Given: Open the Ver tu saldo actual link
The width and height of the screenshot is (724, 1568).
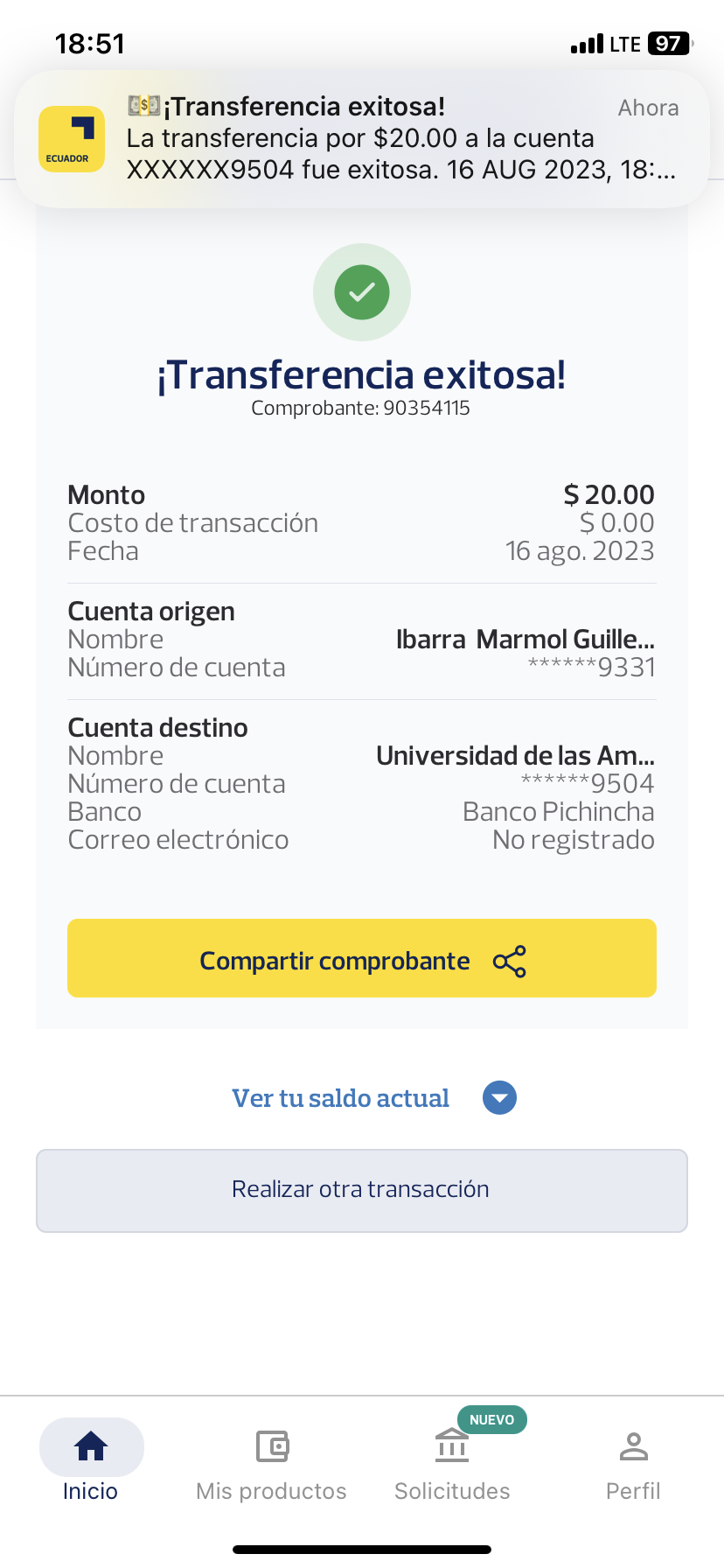Looking at the screenshot, I should 340,1098.
